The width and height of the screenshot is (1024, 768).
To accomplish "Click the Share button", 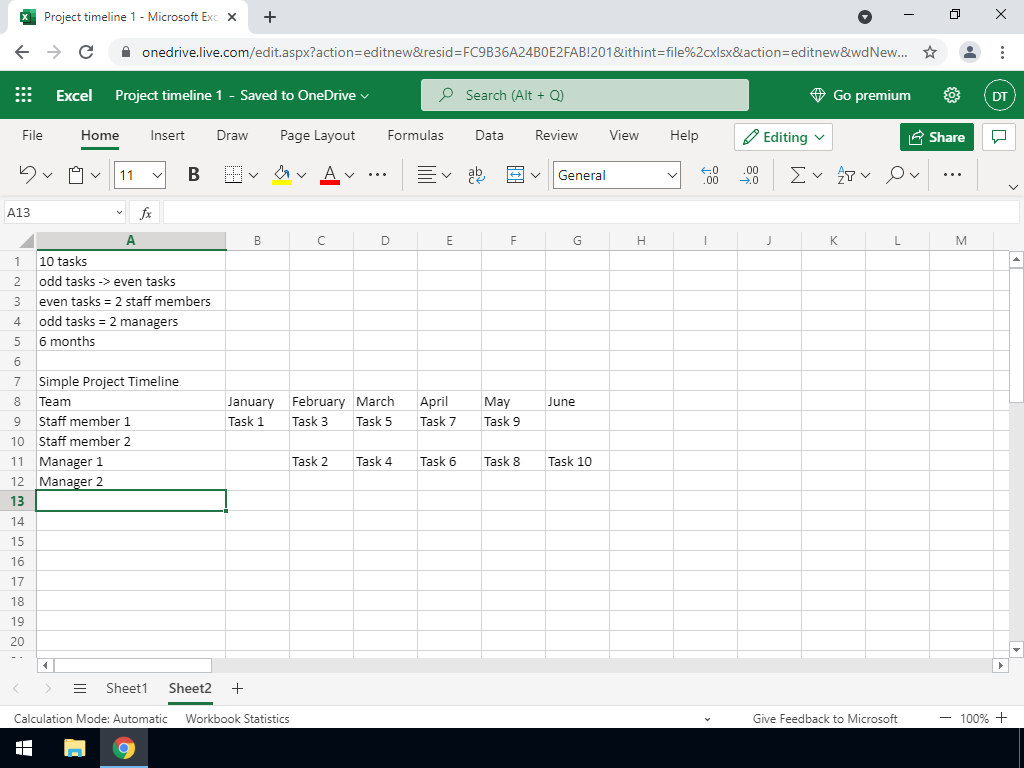I will tap(936, 137).
